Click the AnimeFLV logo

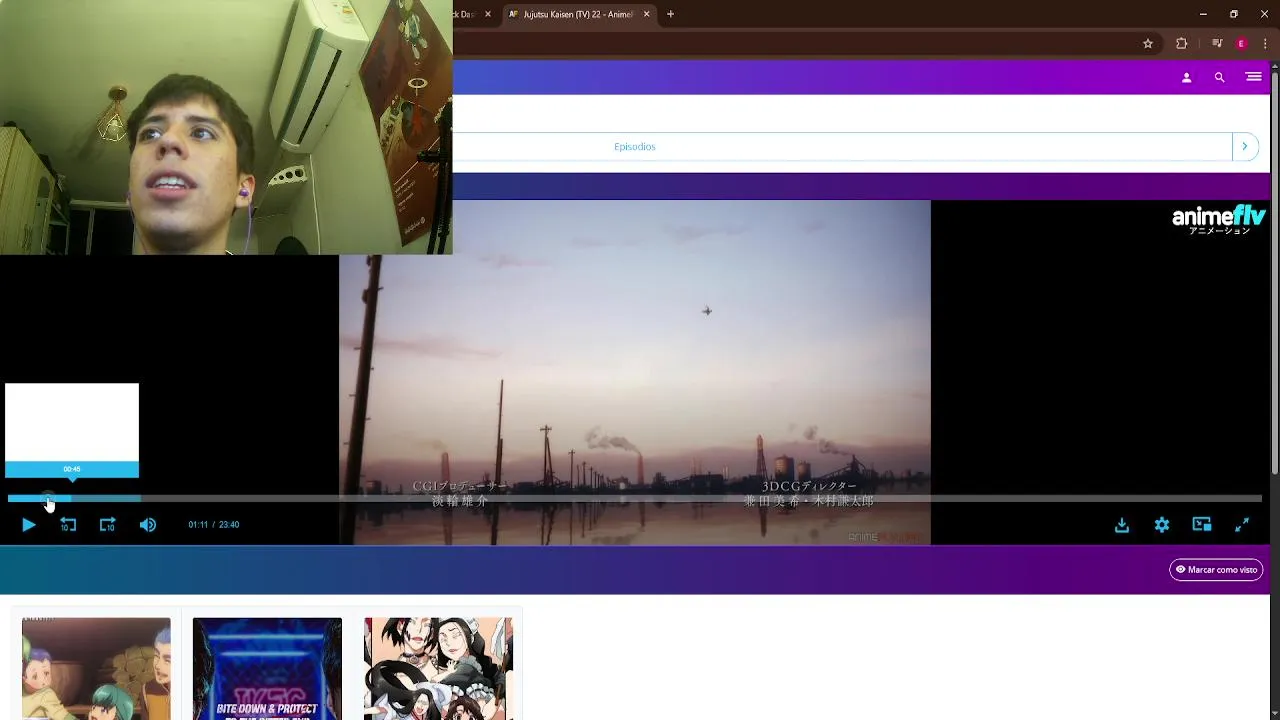1219,220
